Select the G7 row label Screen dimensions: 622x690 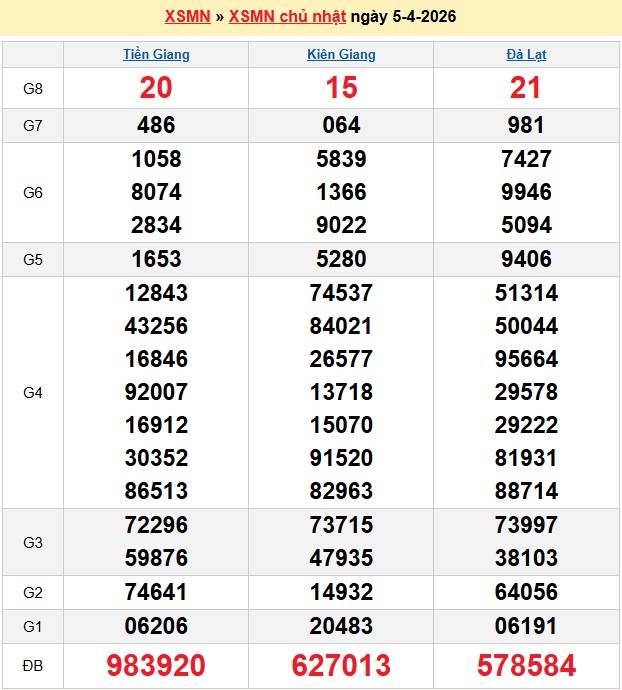click(x=33, y=125)
